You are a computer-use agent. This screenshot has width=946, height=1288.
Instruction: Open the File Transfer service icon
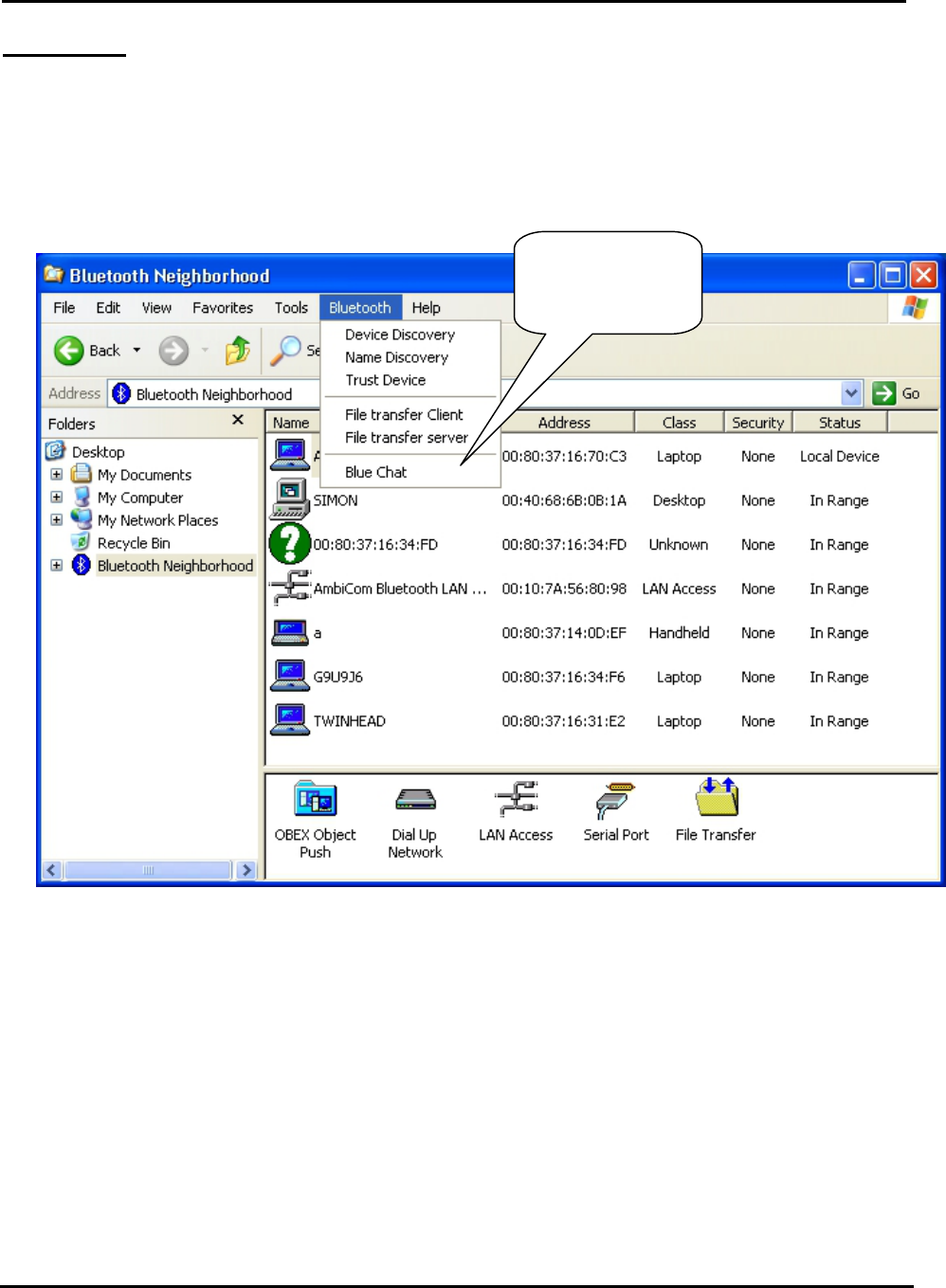pos(717,797)
